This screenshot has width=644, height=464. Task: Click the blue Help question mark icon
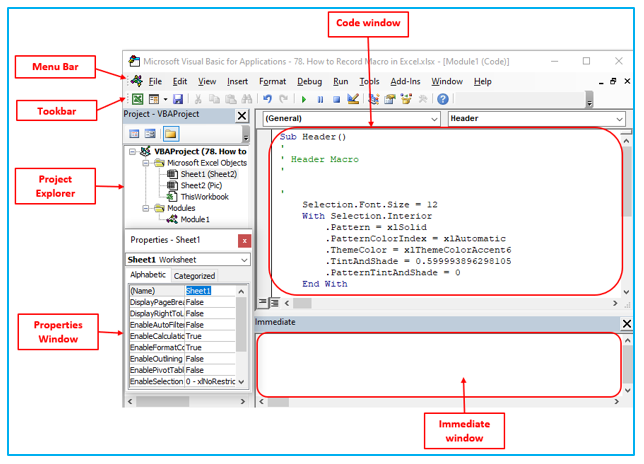click(x=443, y=99)
